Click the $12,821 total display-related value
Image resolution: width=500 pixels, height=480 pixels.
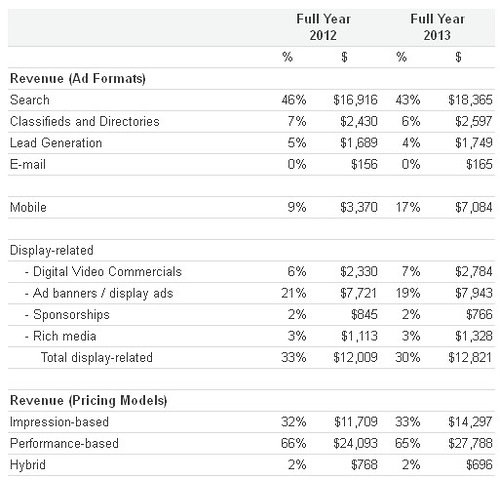(470, 358)
